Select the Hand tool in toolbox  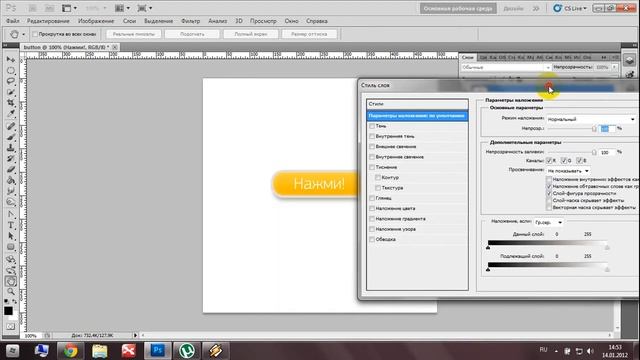coord(11,281)
